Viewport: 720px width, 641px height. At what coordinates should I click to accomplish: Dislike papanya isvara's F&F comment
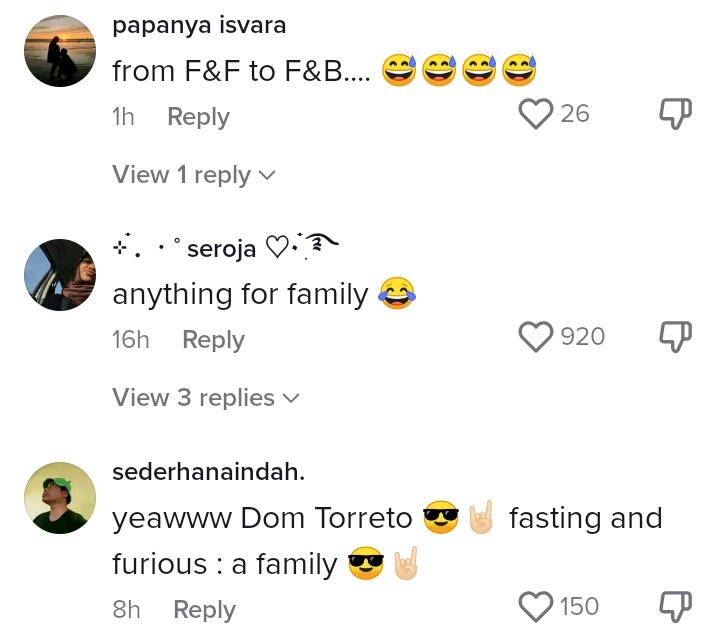click(x=676, y=114)
